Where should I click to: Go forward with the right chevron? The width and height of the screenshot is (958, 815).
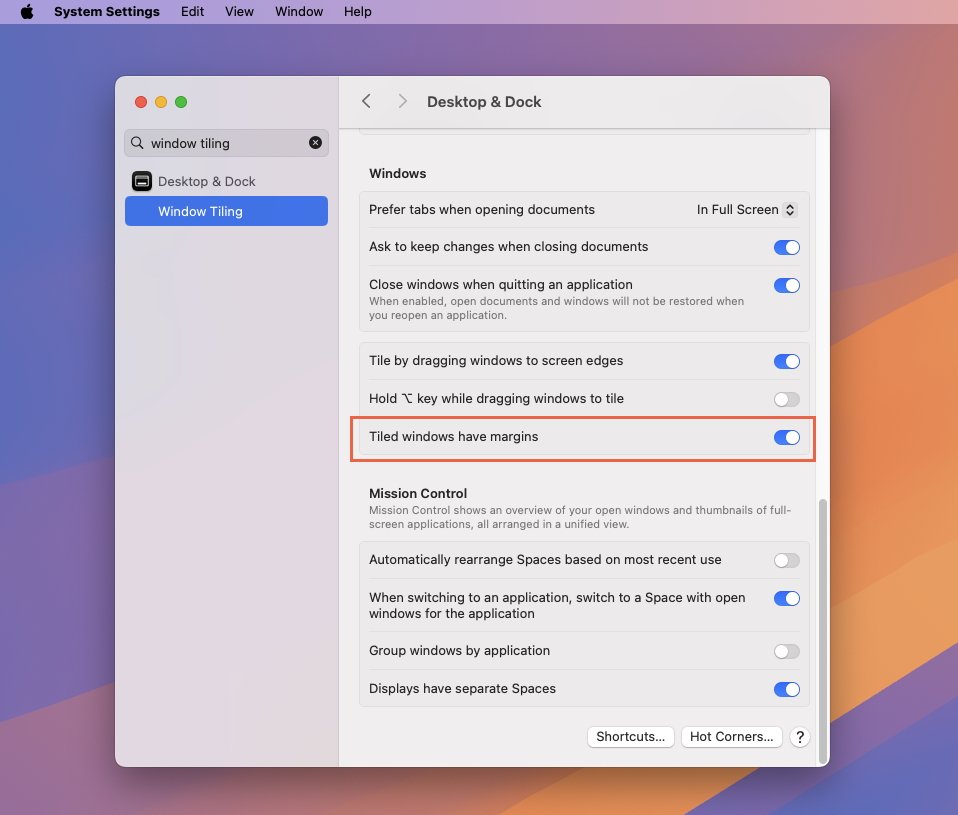[402, 101]
